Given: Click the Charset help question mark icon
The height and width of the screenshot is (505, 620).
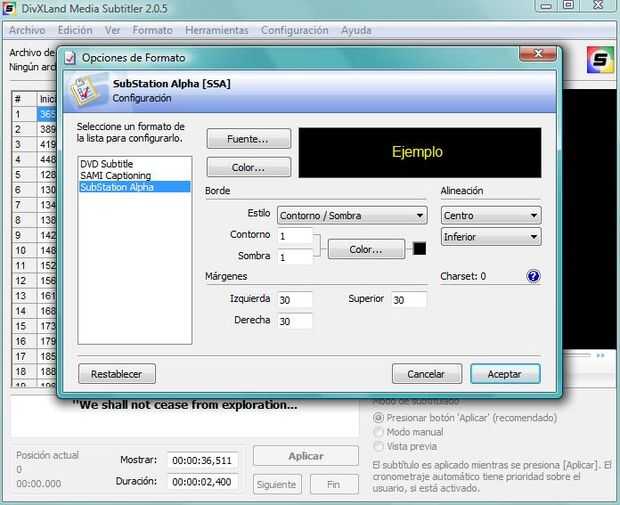Looking at the screenshot, I should click(x=533, y=276).
